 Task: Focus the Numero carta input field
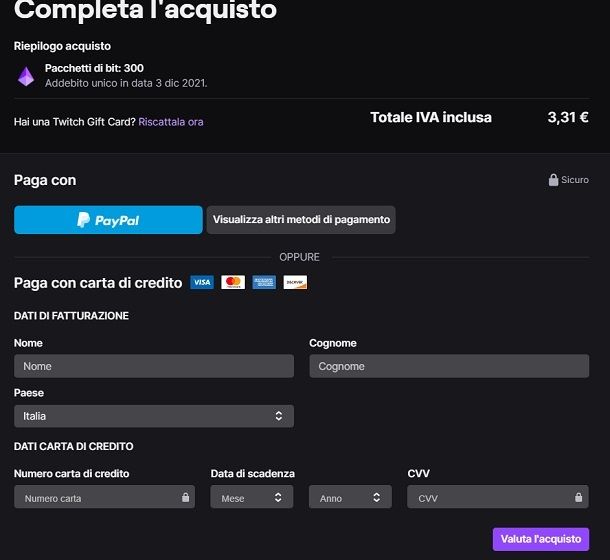tap(104, 497)
